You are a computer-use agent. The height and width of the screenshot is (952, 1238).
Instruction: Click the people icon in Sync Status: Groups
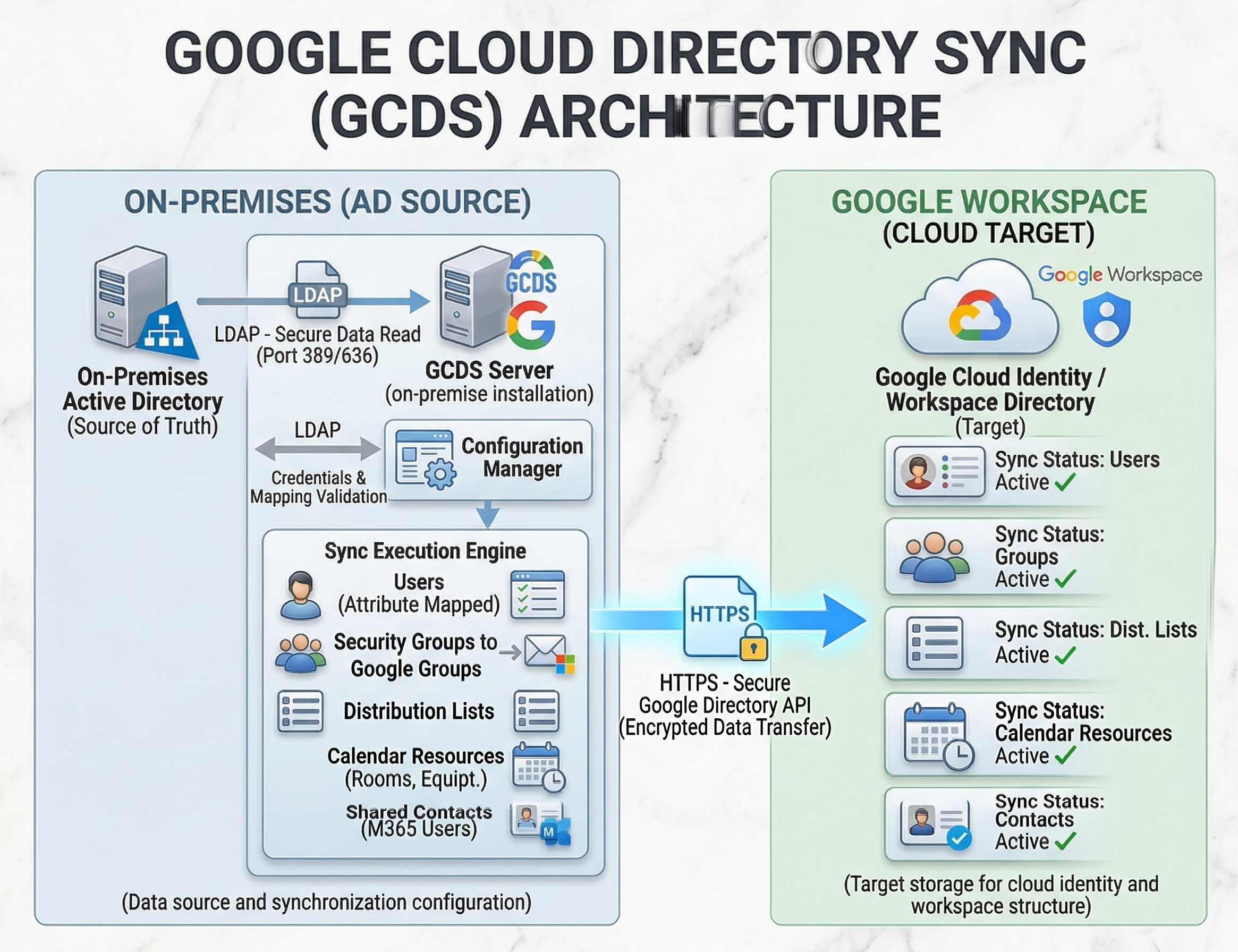click(934, 558)
